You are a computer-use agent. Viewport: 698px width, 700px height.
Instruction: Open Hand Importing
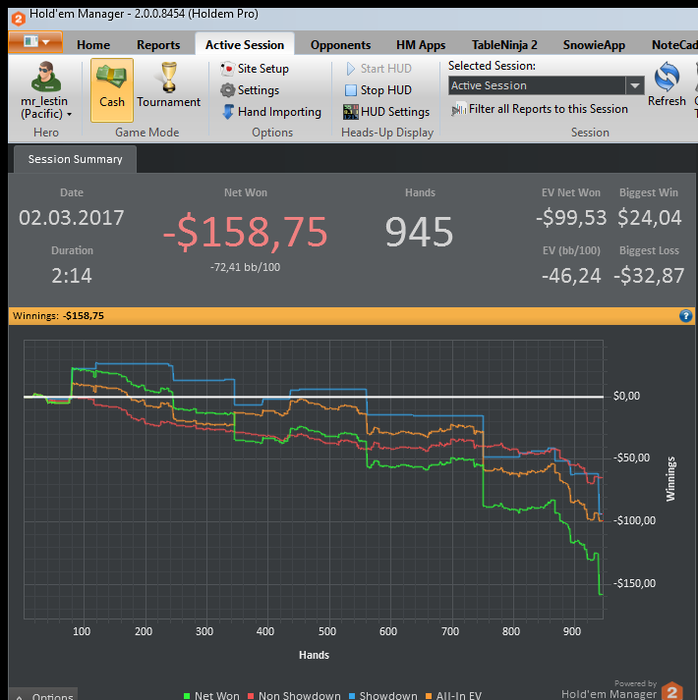point(272,112)
